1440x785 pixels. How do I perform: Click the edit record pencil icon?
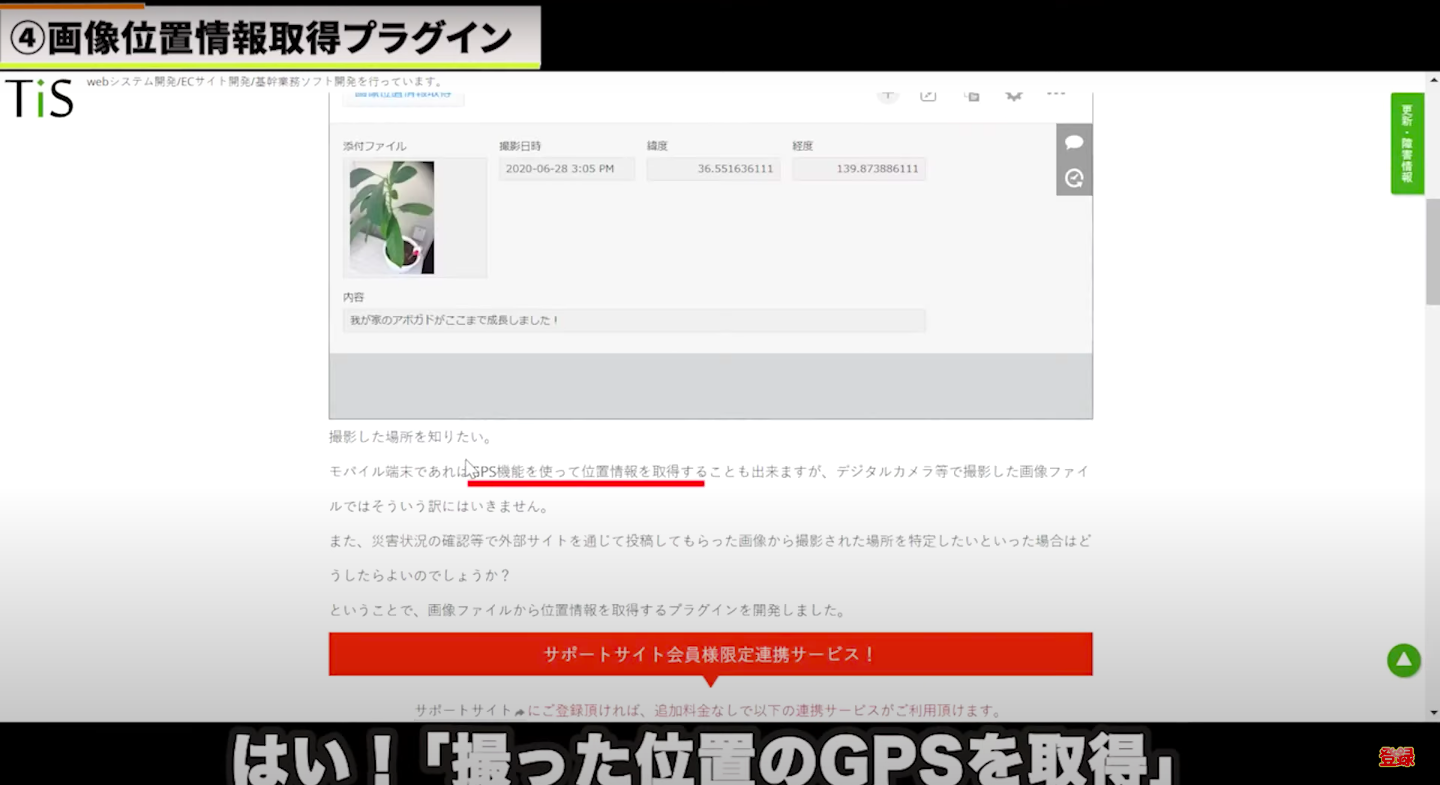[x=928, y=96]
